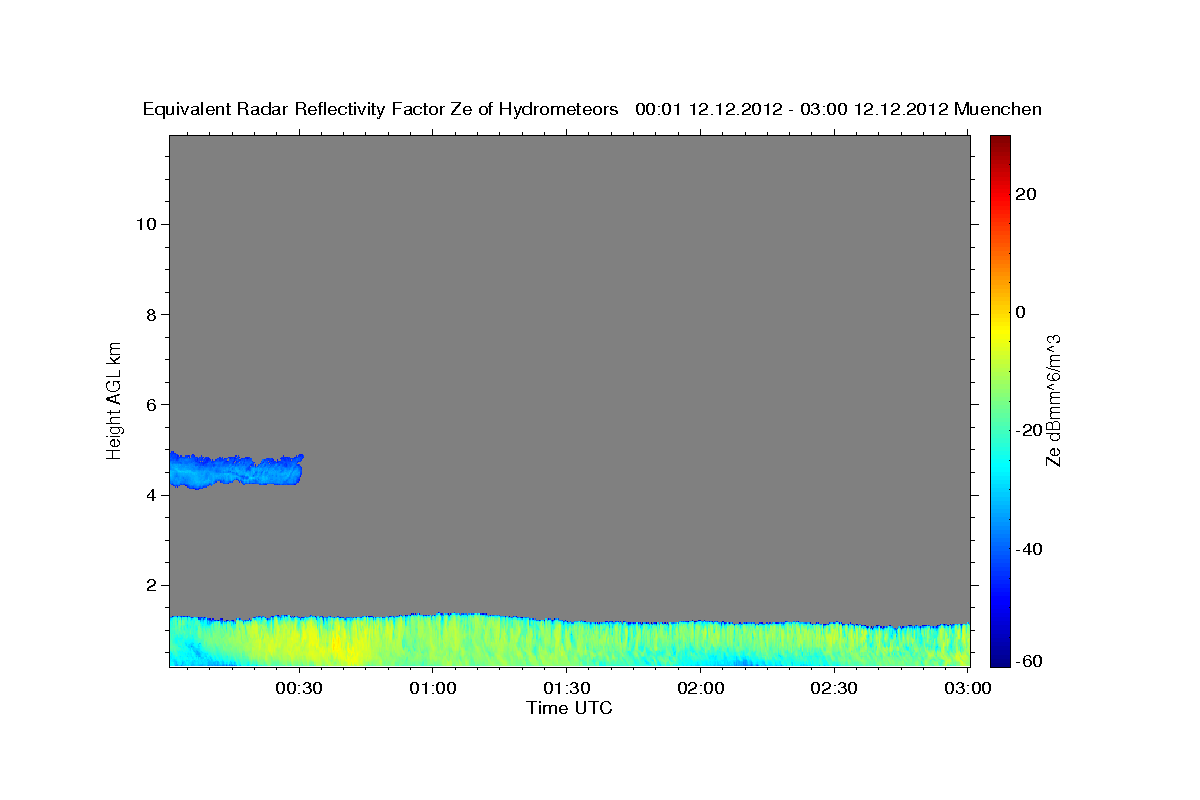The image size is (1200, 800).
Task: Click the dark red top of the colorbar
Action: pyautogui.click(x=1000, y=145)
